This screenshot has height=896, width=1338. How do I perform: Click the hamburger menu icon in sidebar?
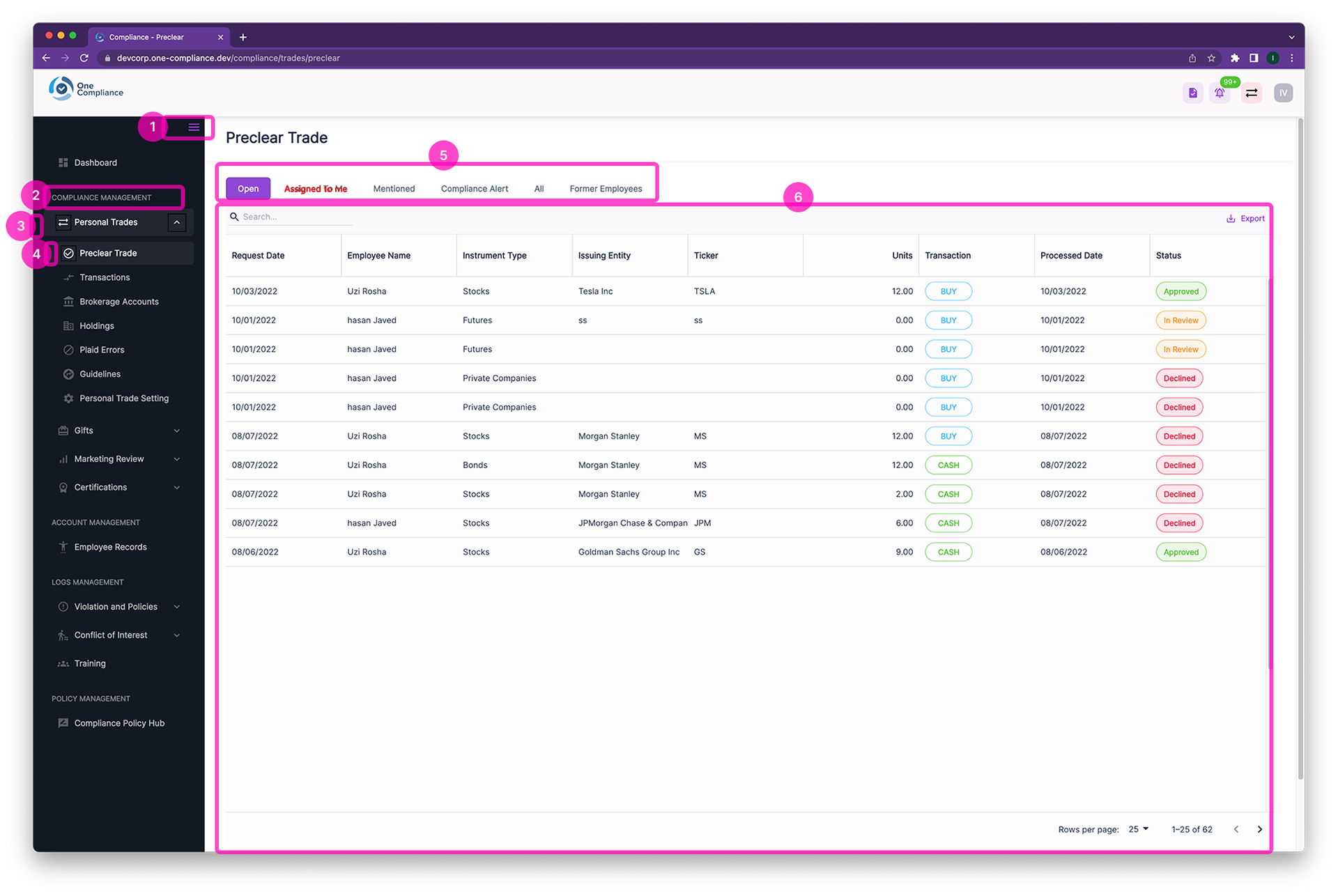click(194, 127)
